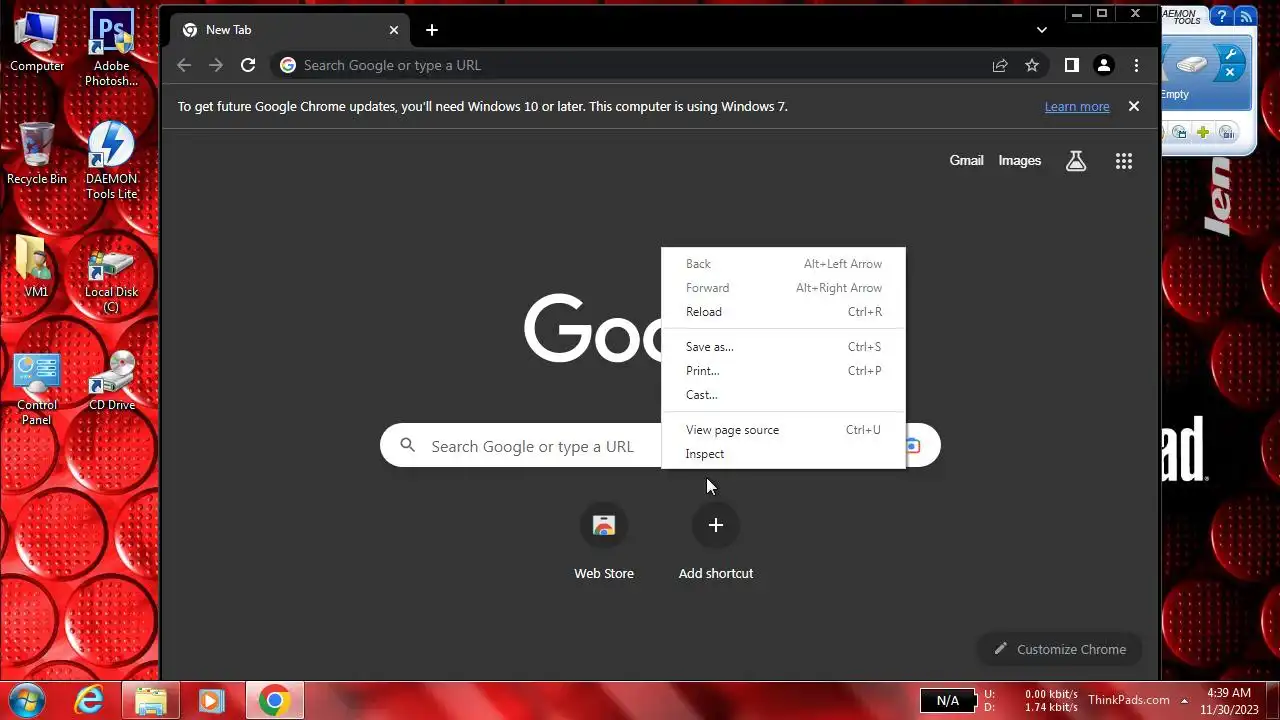1280x720 pixels.
Task: Click the green plus in DAEMON gadget
Action: (x=1203, y=132)
